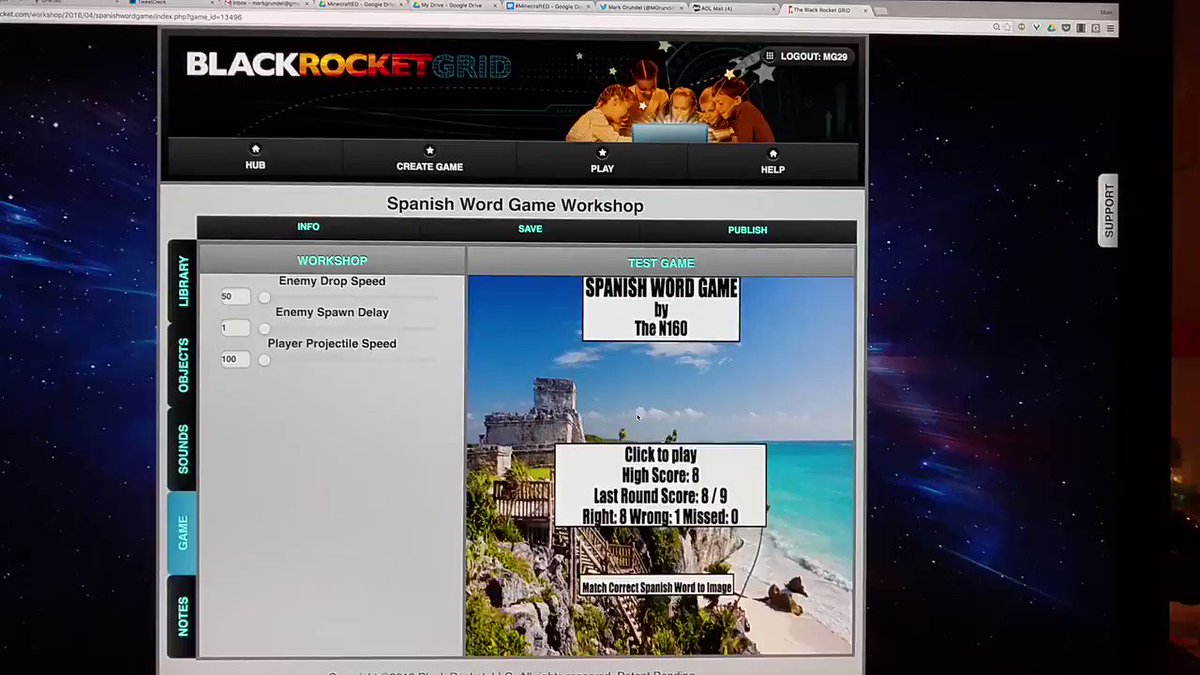Click the Enemy Drop Speed value field
The image size is (1200, 675).
[x=236, y=297]
